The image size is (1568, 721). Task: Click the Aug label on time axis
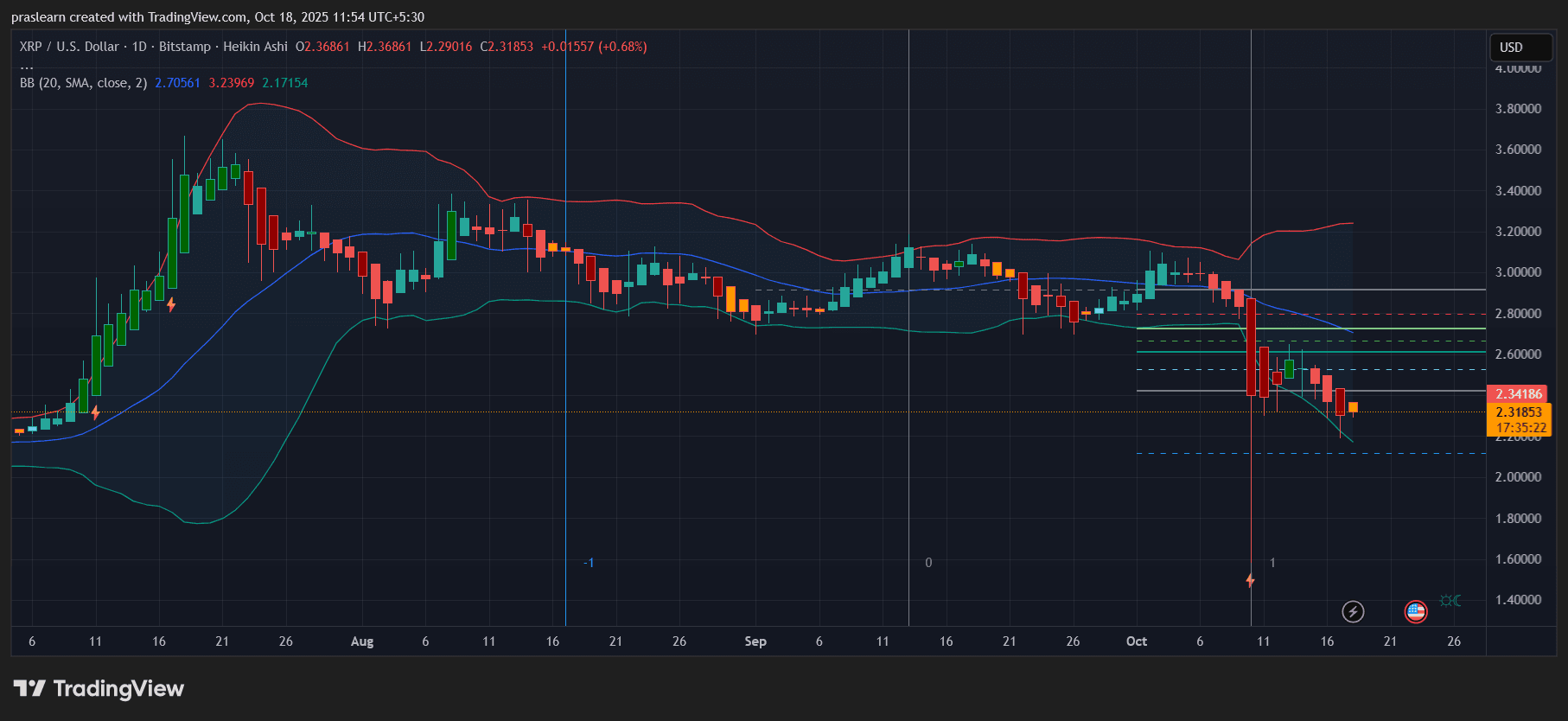tap(362, 641)
